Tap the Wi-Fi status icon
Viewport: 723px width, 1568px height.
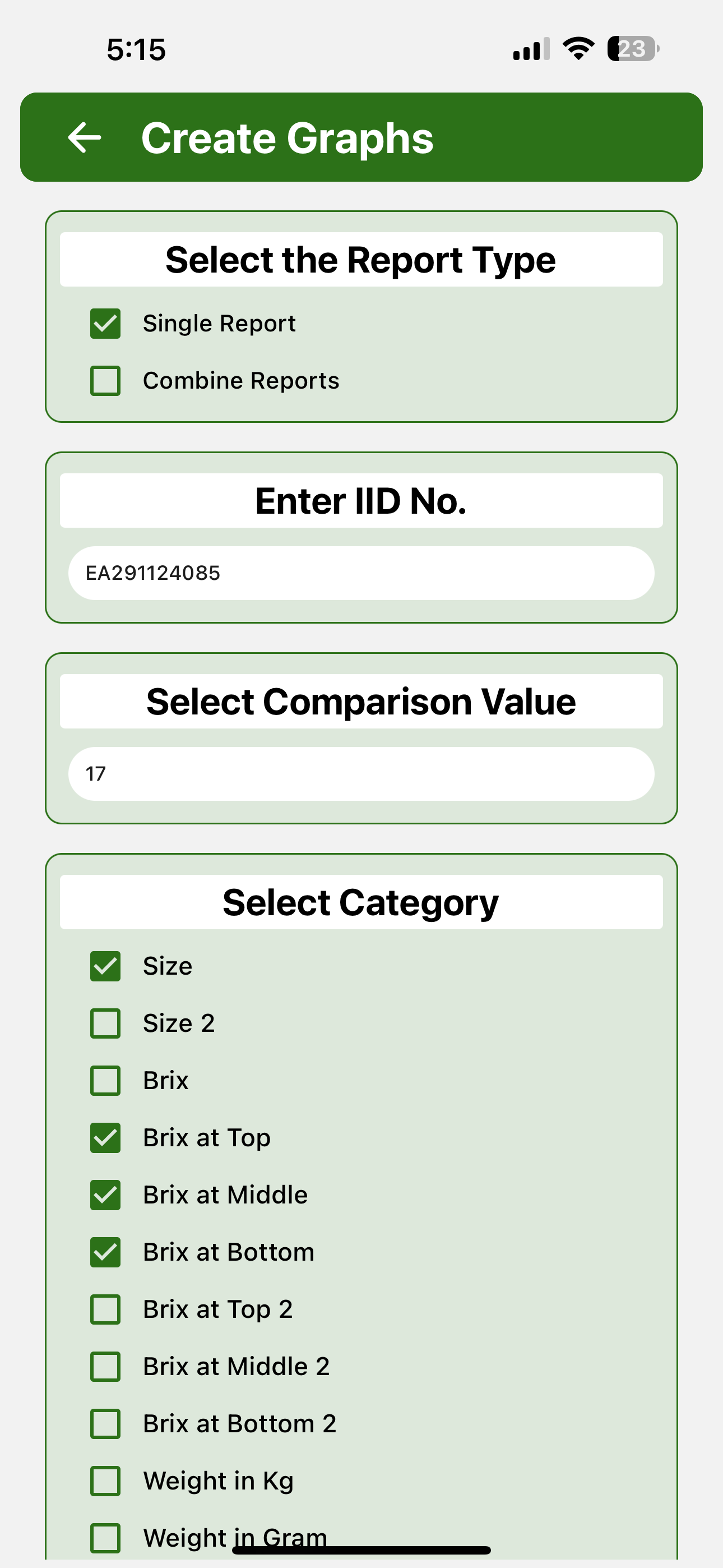pos(578,49)
